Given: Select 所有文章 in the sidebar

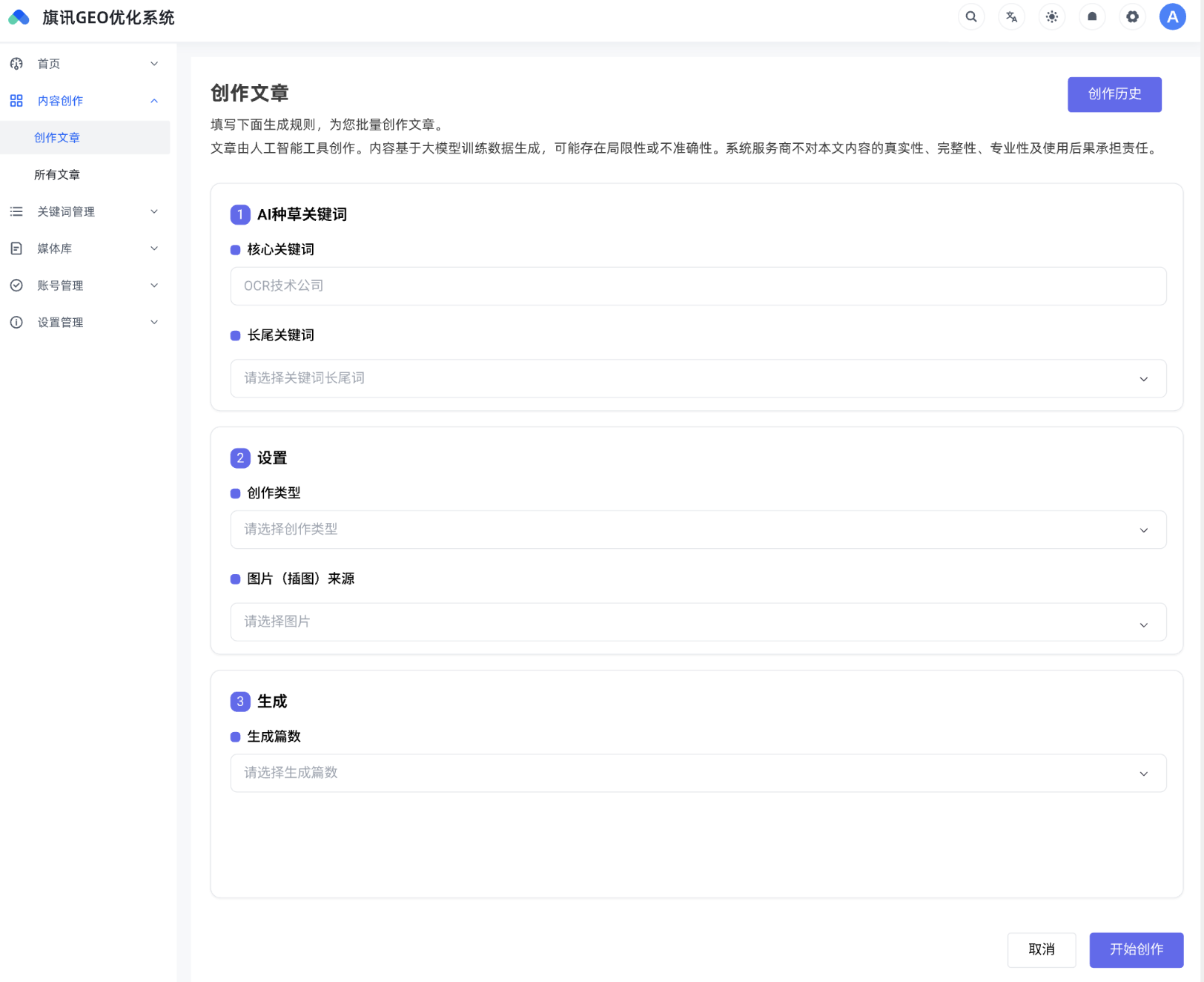Looking at the screenshot, I should click(x=85, y=175).
